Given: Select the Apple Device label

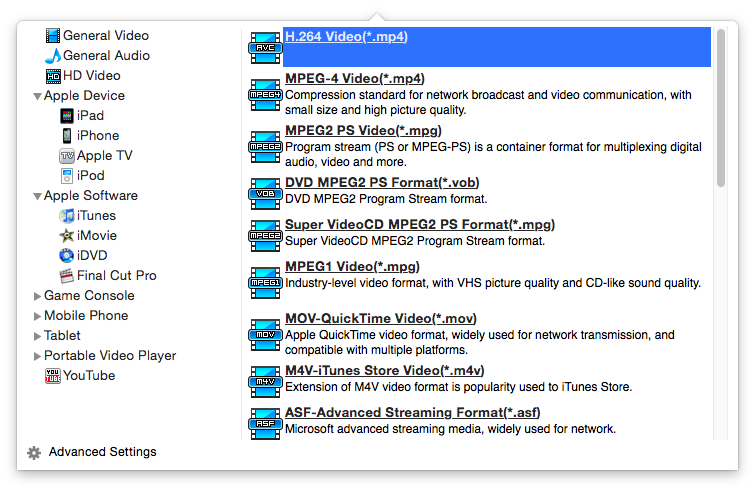Looking at the screenshot, I should 84,96.
